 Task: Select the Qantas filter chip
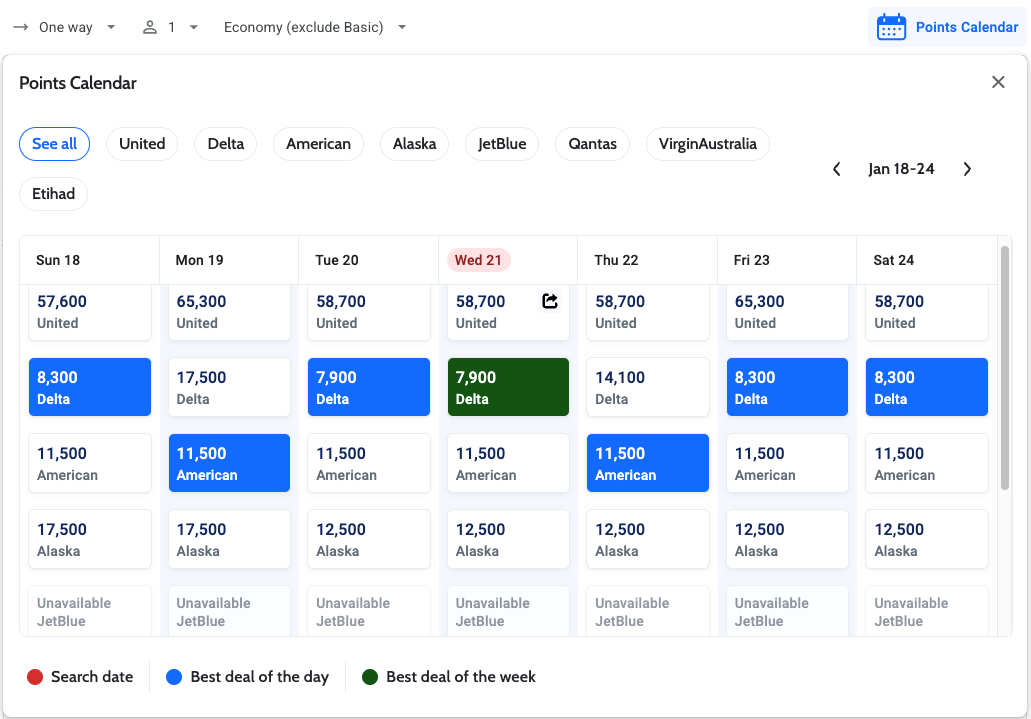click(592, 144)
